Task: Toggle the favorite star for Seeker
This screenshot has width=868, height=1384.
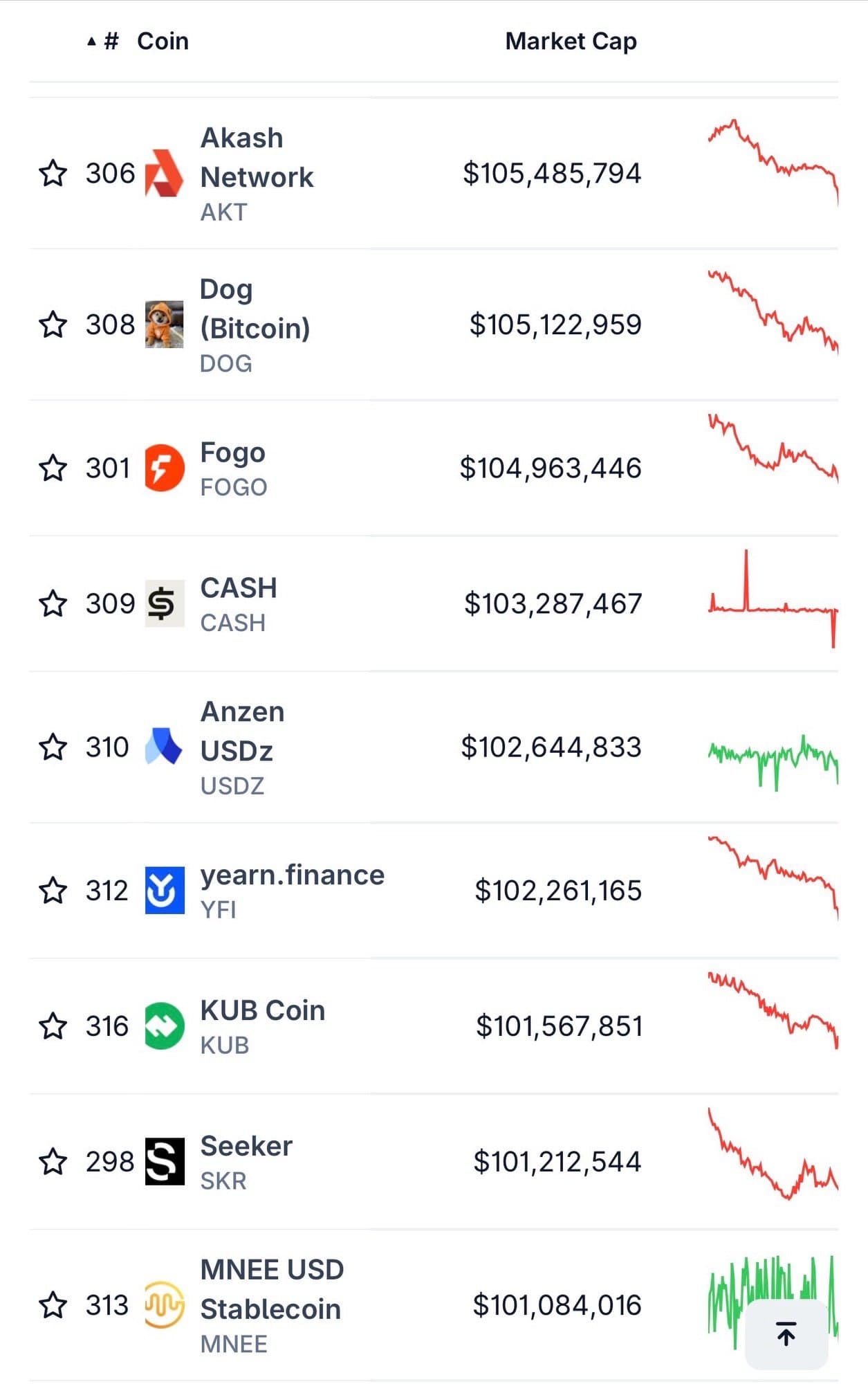Action: click(53, 1161)
